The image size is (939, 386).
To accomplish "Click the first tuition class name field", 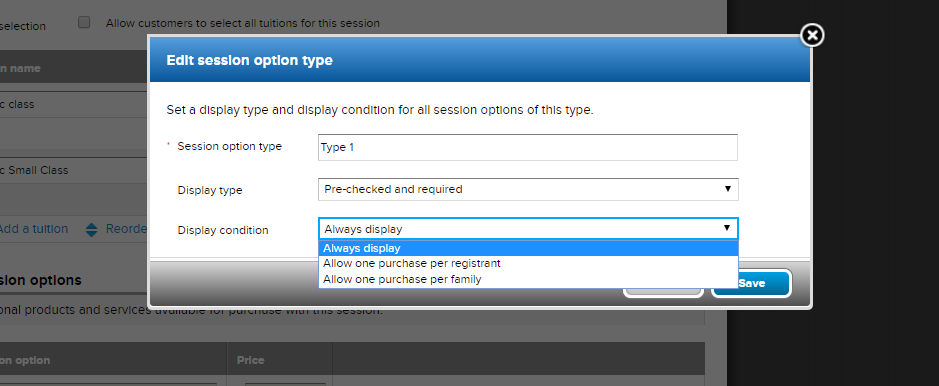I will 74,105.
